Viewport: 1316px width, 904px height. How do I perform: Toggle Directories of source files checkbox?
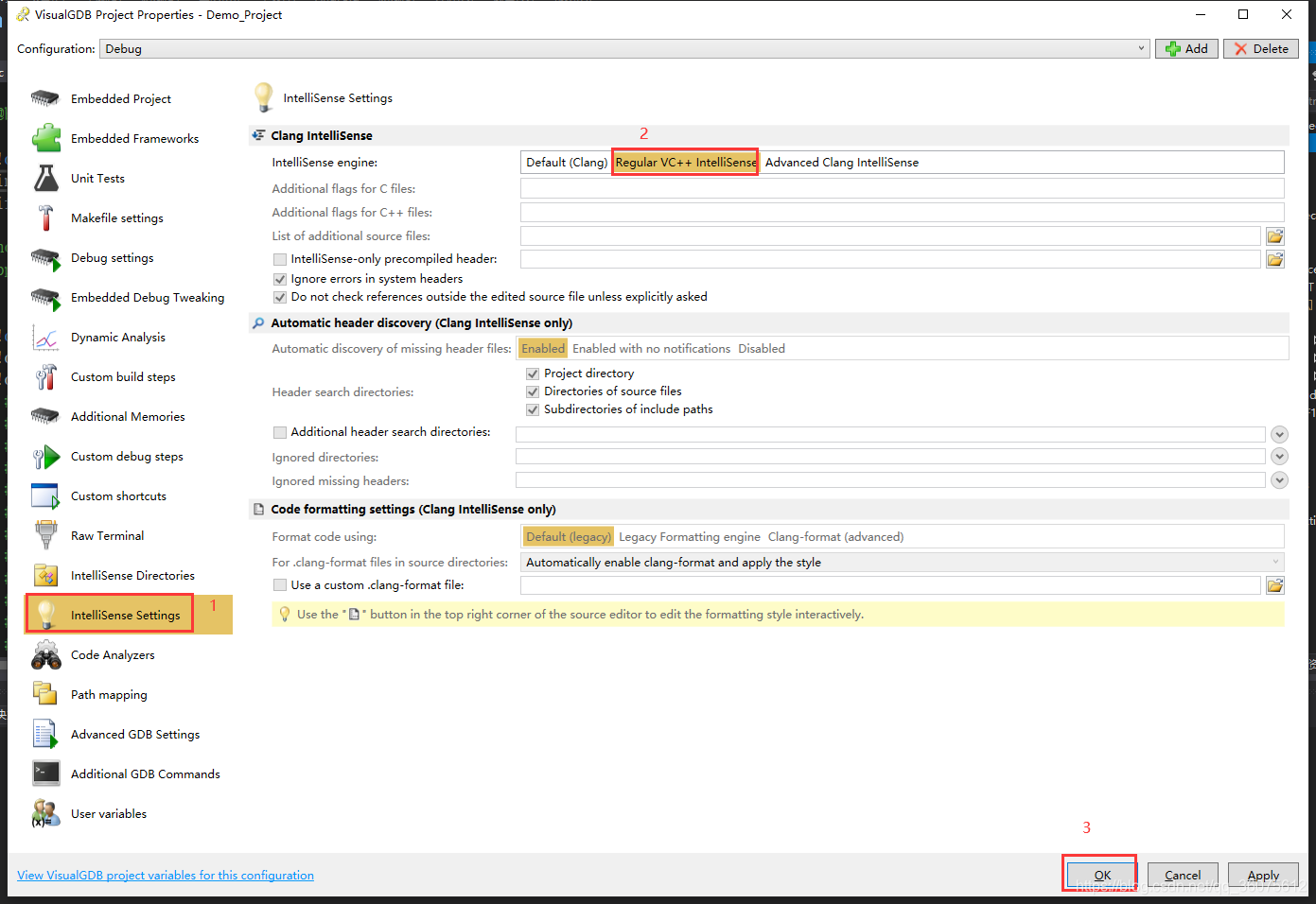coord(533,391)
